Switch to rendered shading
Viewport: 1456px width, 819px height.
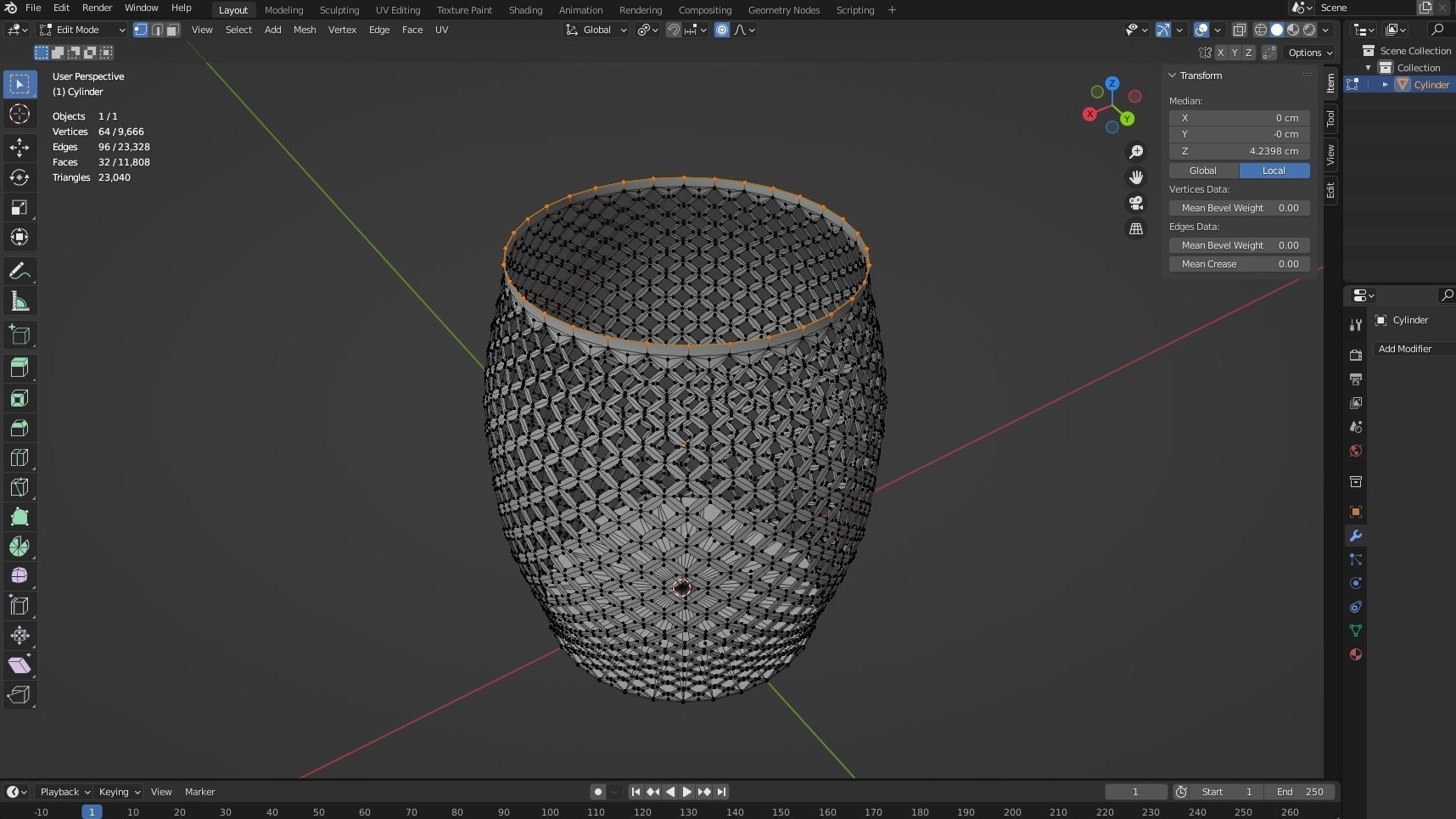coord(1309,30)
